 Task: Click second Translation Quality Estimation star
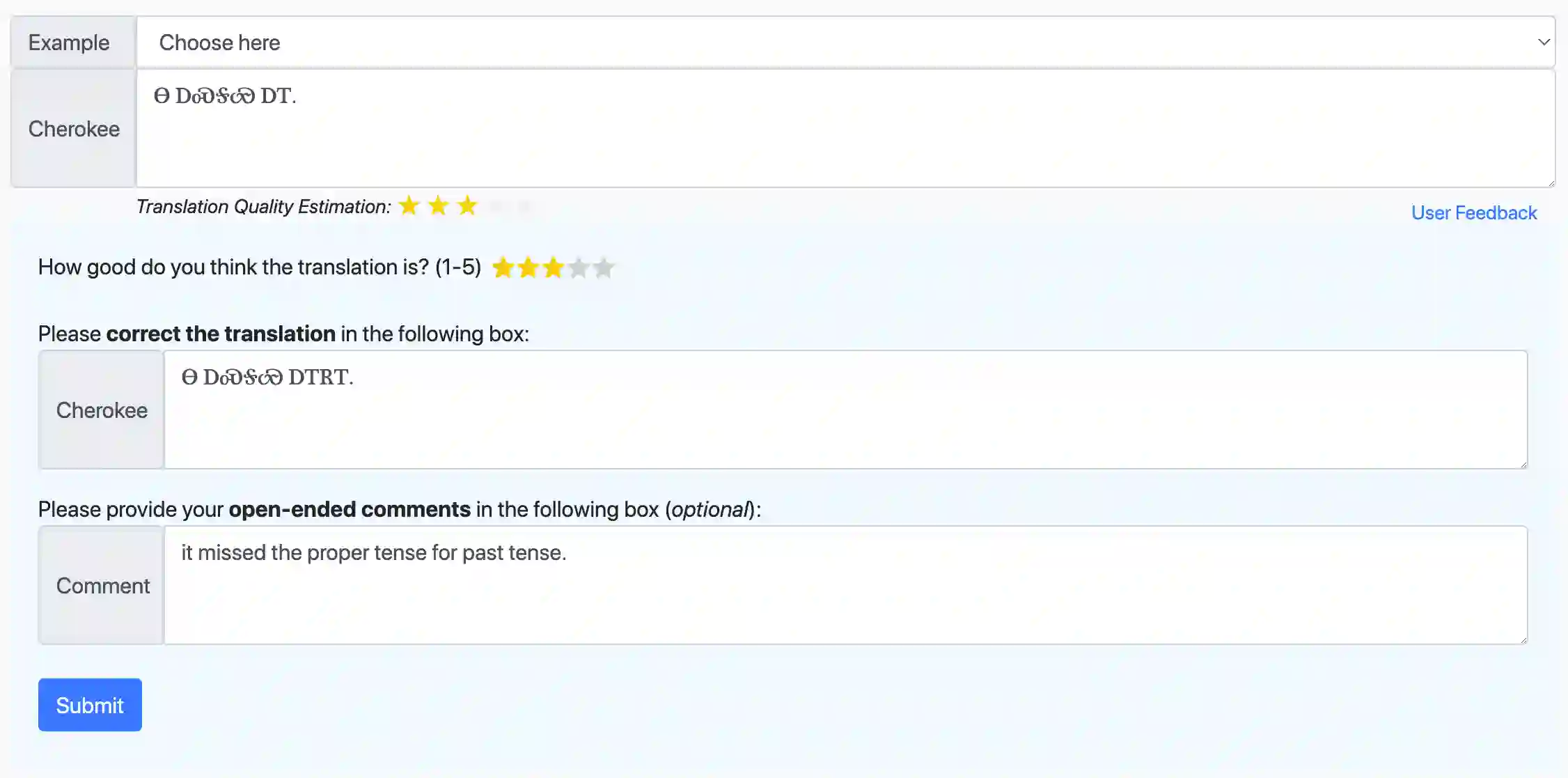pyautogui.click(x=439, y=206)
